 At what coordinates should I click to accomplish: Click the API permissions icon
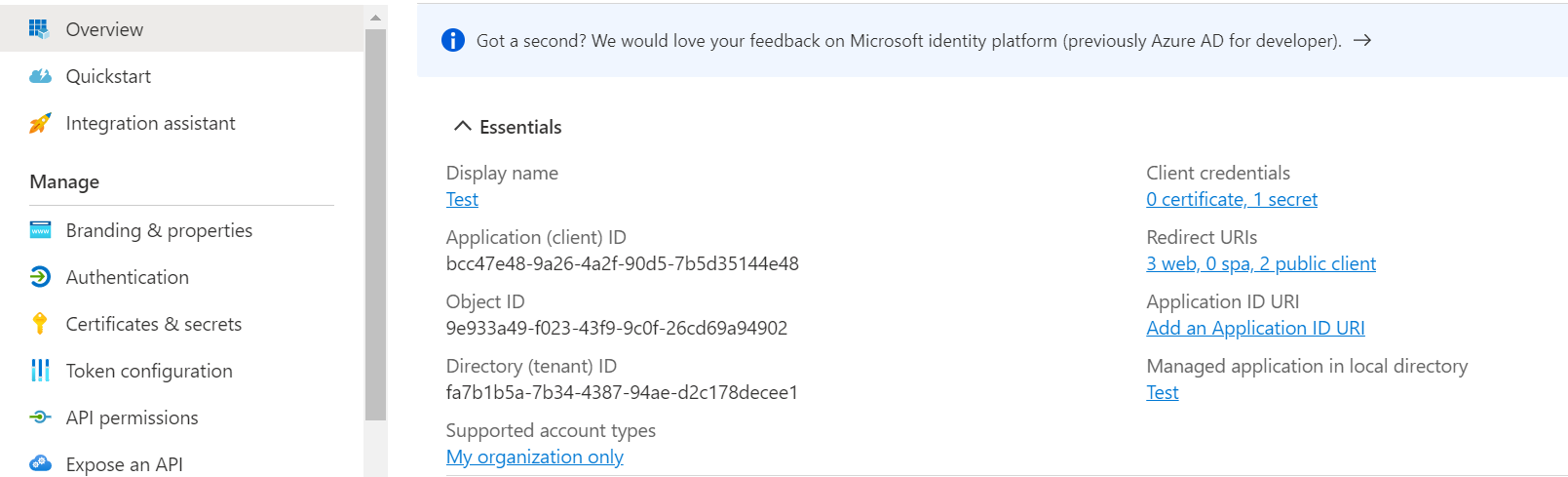tap(40, 417)
